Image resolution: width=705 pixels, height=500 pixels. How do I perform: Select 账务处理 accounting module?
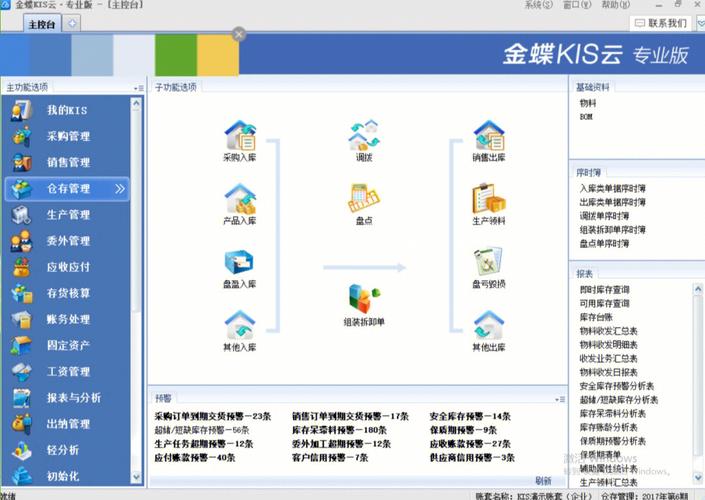67,319
